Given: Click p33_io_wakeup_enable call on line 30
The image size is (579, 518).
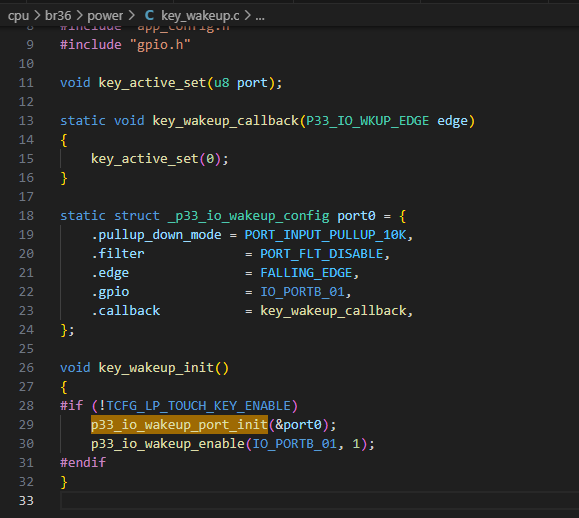Looking at the screenshot, I should pyautogui.click(x=168, y=444).
